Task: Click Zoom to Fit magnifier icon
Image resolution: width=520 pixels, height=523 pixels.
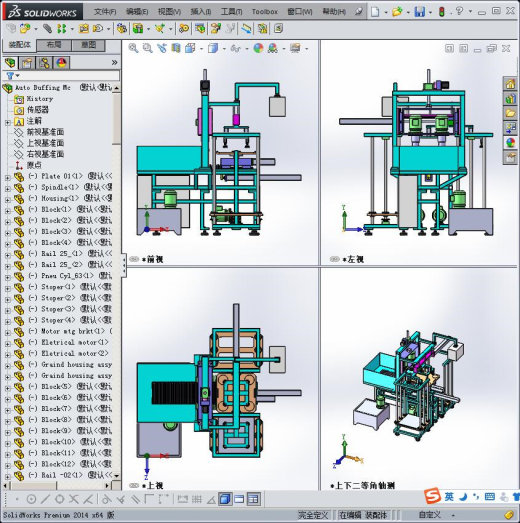Action: click(x=133, y=48)
